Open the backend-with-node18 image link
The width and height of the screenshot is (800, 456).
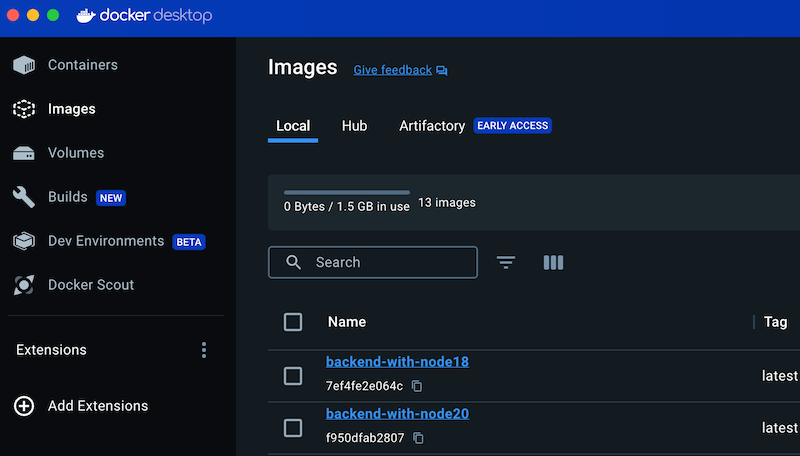[397, 362]
